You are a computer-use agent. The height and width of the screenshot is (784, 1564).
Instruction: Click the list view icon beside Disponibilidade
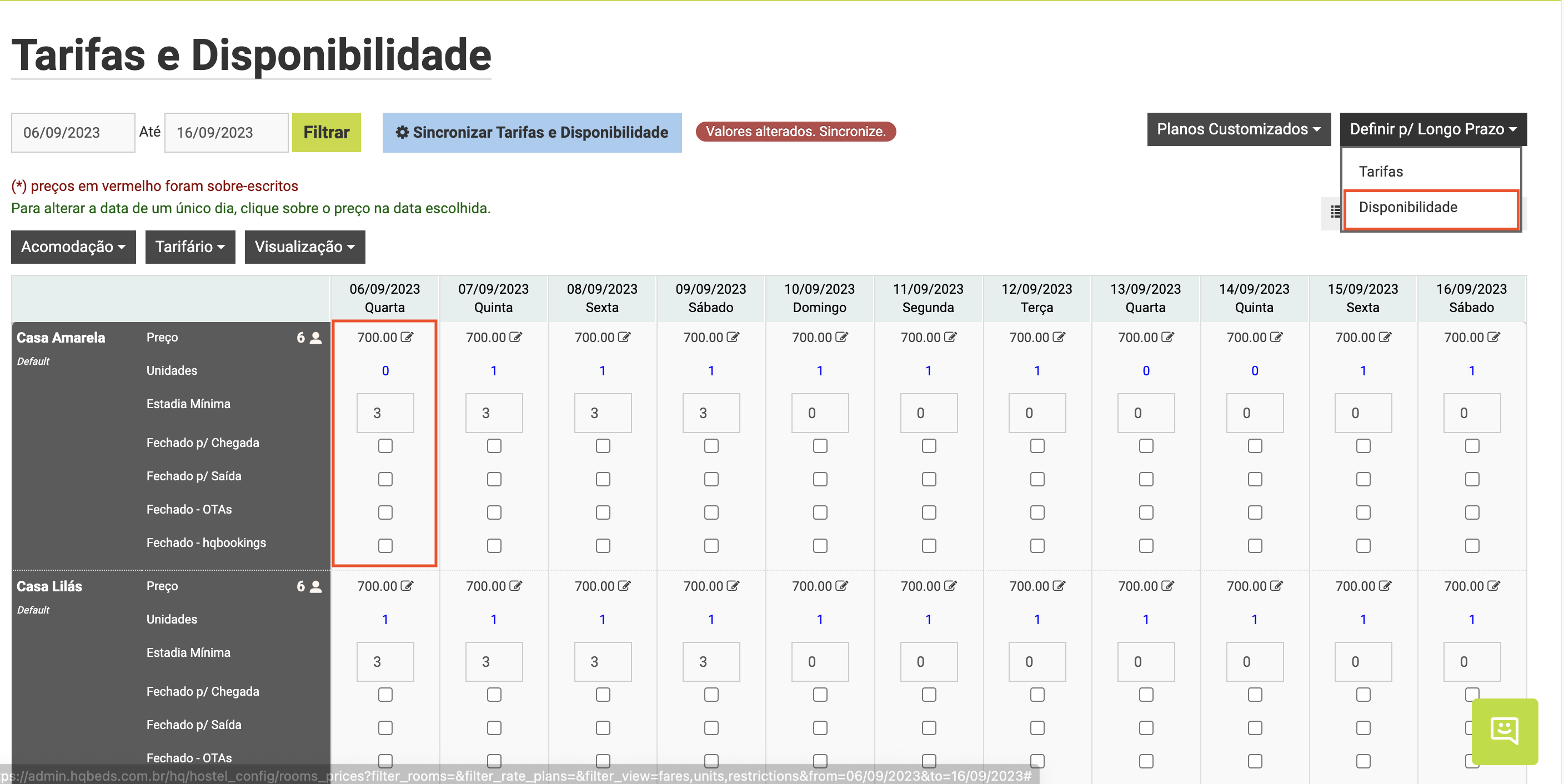[x=1335, y=211]
